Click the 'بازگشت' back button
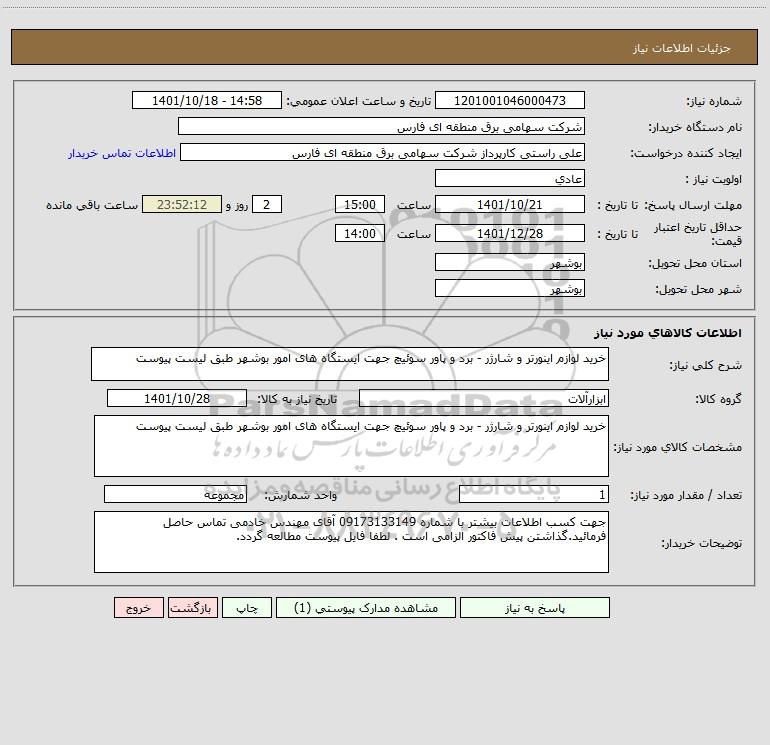The width and height of the screenshot is (770, 745). [192, 607]
